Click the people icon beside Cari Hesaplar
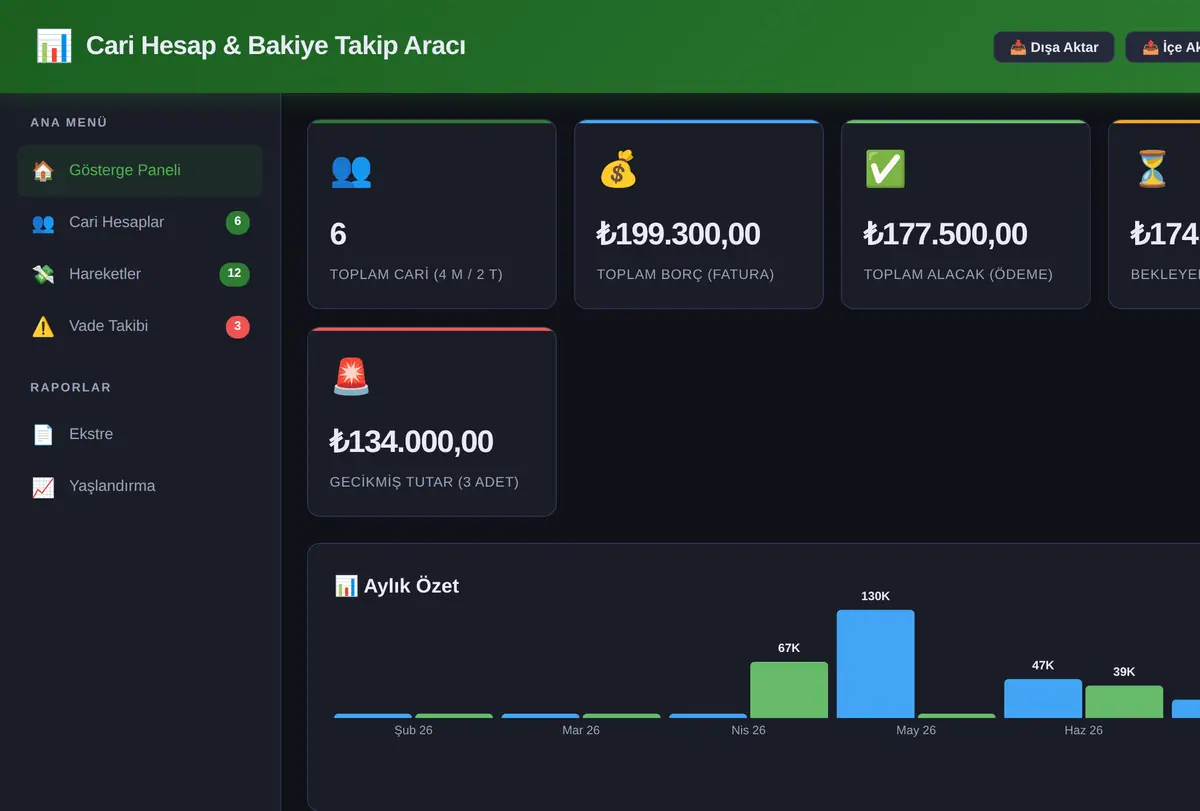Screen dimensions: 1200x811 coord(43,223)
